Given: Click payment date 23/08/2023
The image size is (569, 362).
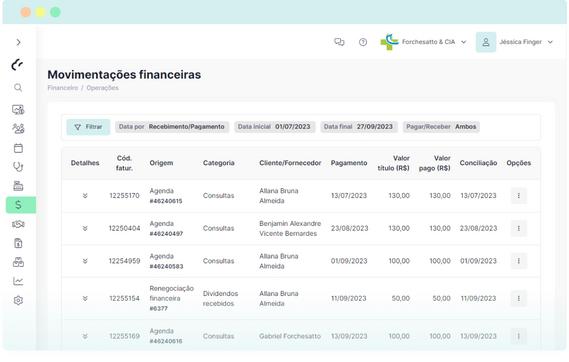Looking at the screenshot, I should click(x=349, y=229).
